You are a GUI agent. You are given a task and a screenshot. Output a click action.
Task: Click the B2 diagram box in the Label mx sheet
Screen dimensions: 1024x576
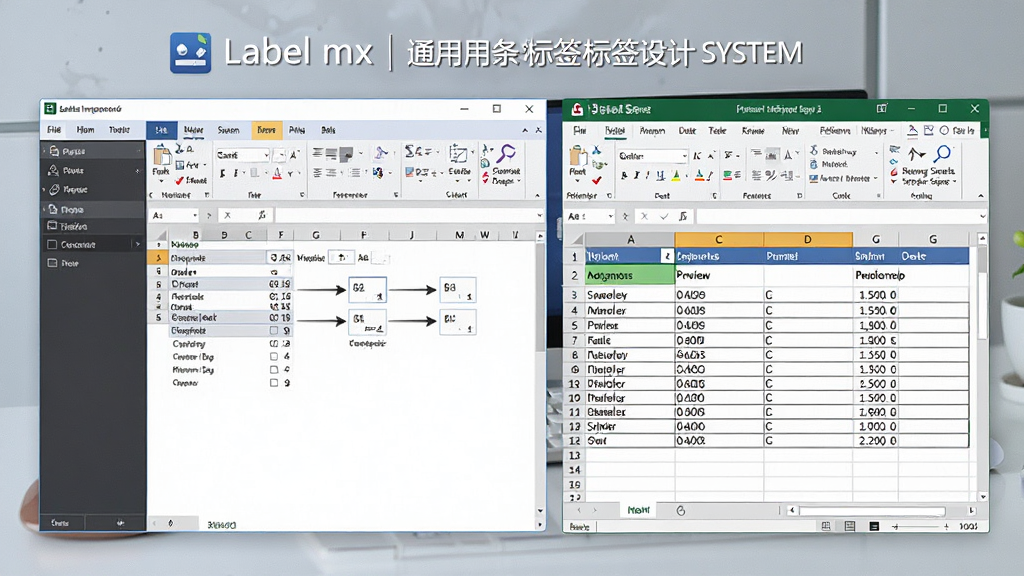367,289
